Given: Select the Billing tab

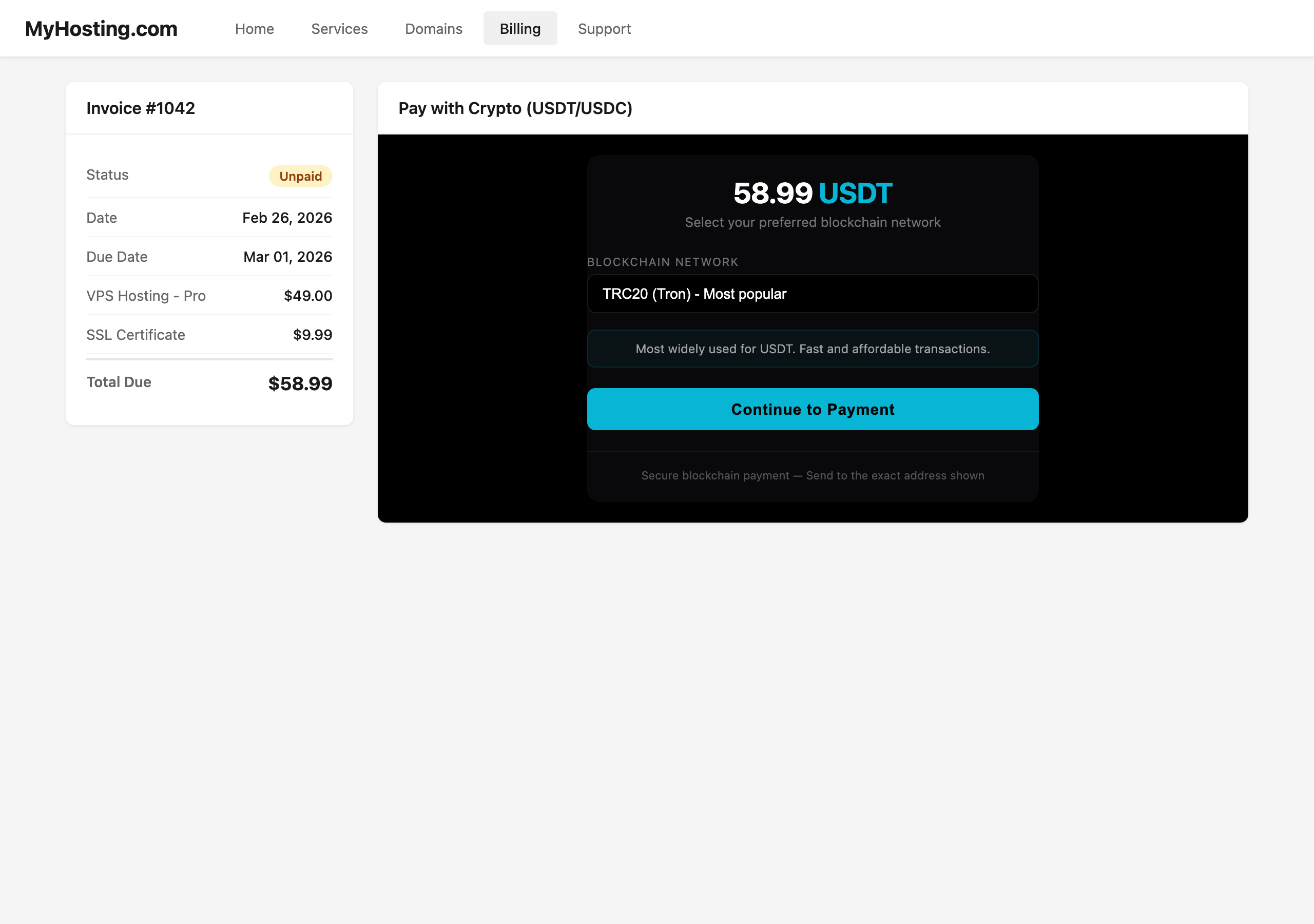Looking at the screenshot, I should click(519, 29).
